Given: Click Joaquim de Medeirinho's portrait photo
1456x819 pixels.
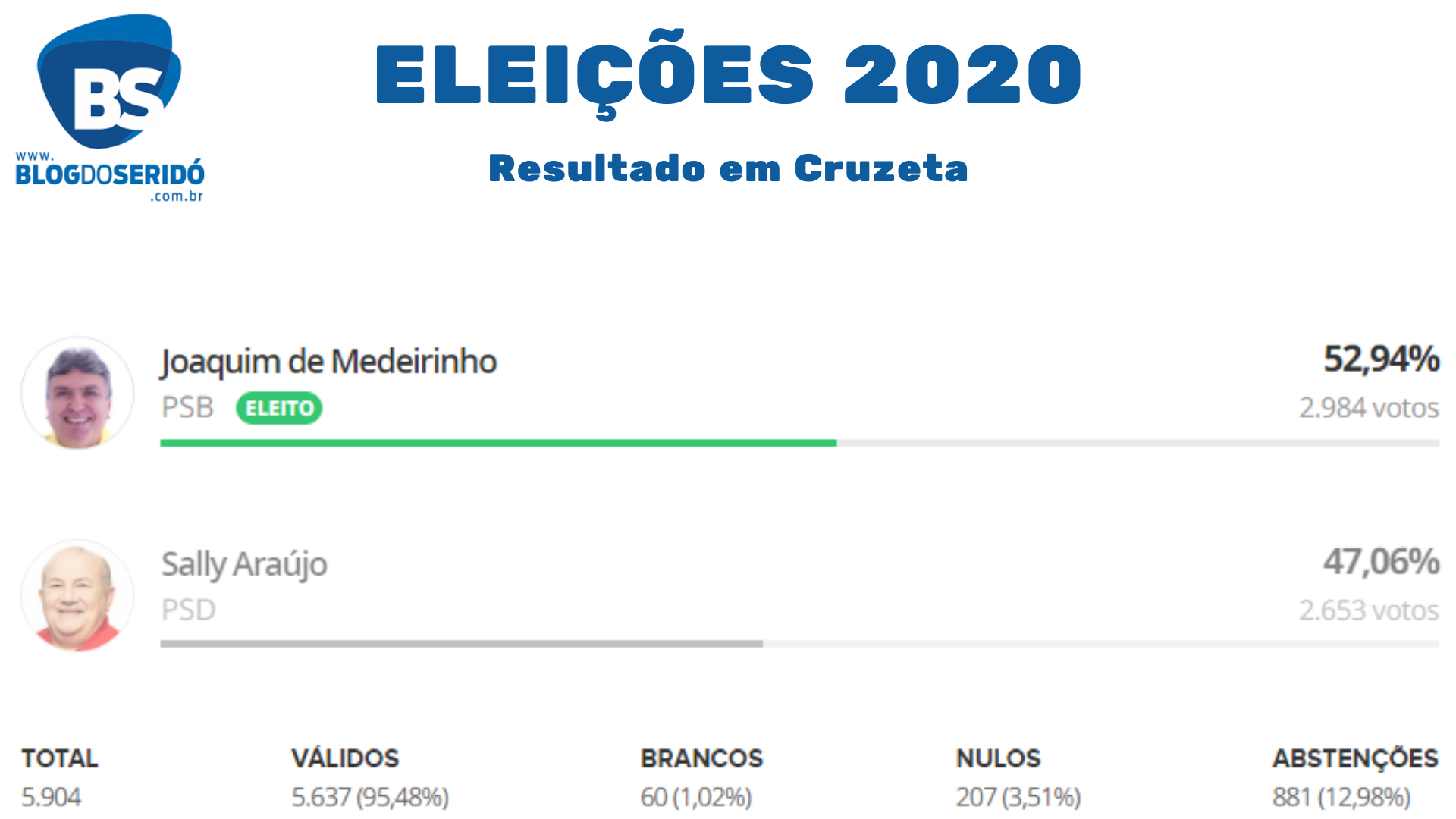Looking at the screenshot, I should click(x=78, y=393).
